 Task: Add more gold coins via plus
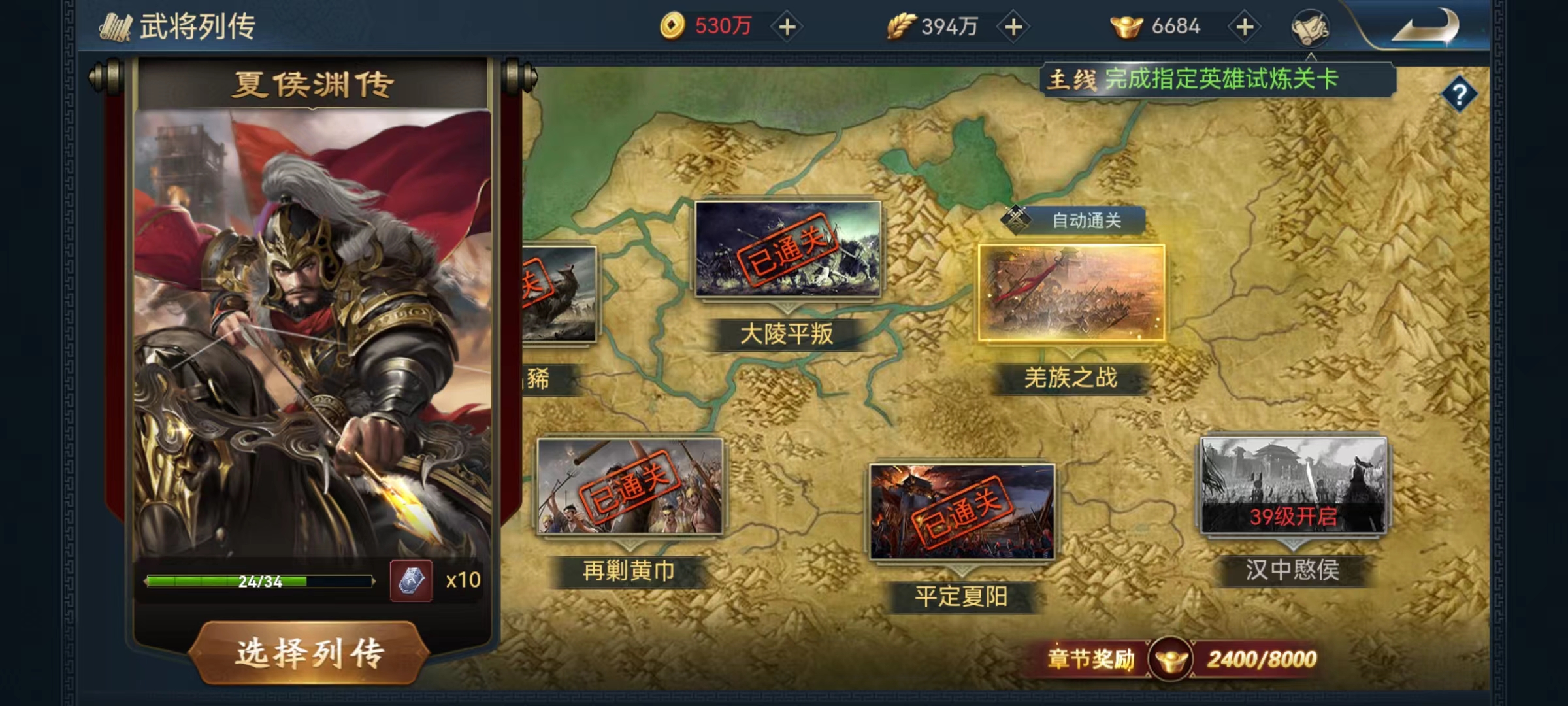pos(787,27)
